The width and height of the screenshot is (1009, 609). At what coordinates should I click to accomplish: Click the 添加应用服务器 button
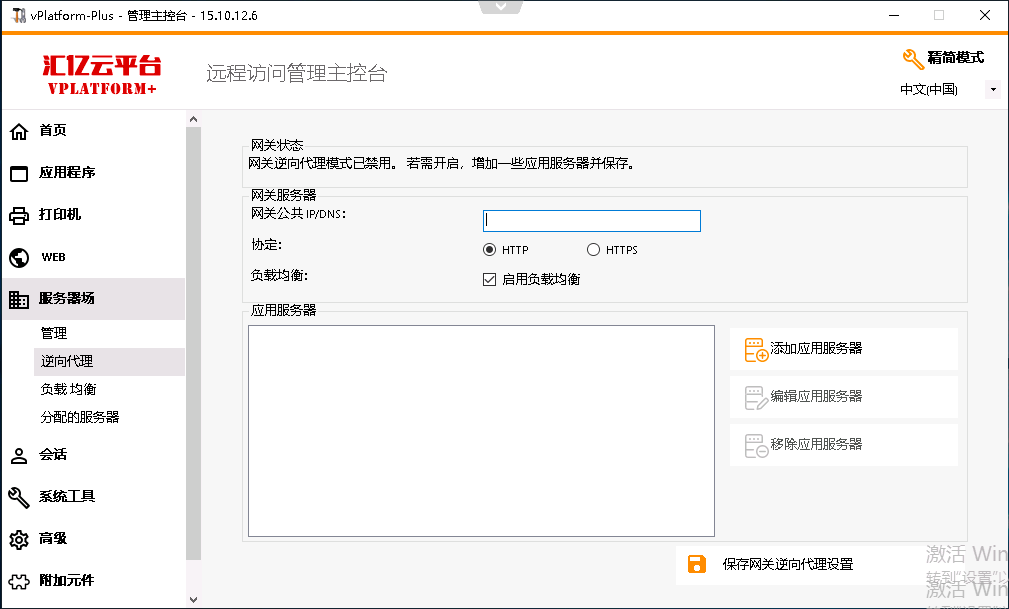pyautogui.click(x=843, y=349)
